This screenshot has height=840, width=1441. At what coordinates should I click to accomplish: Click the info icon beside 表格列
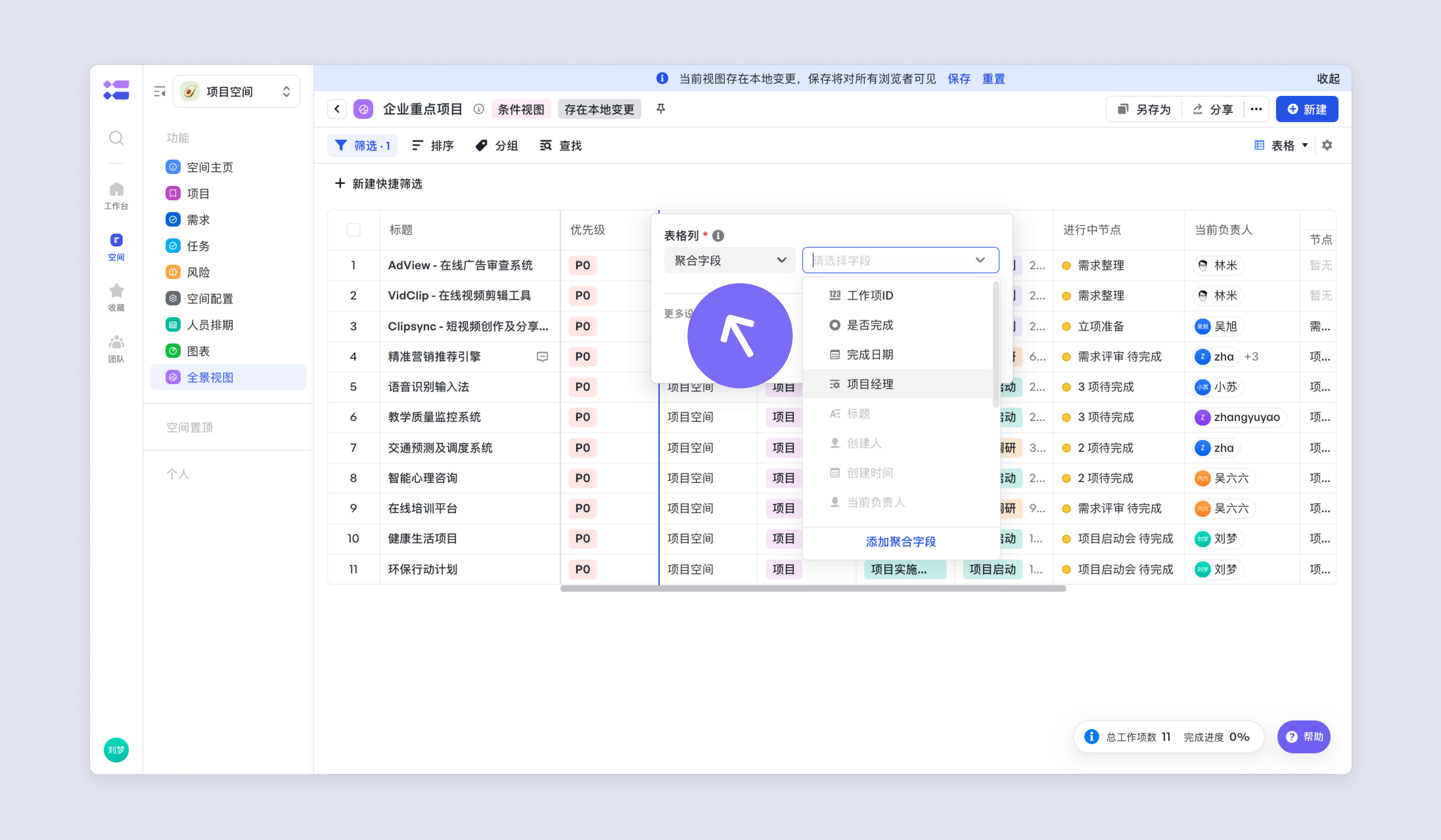[x=718, y=235]
